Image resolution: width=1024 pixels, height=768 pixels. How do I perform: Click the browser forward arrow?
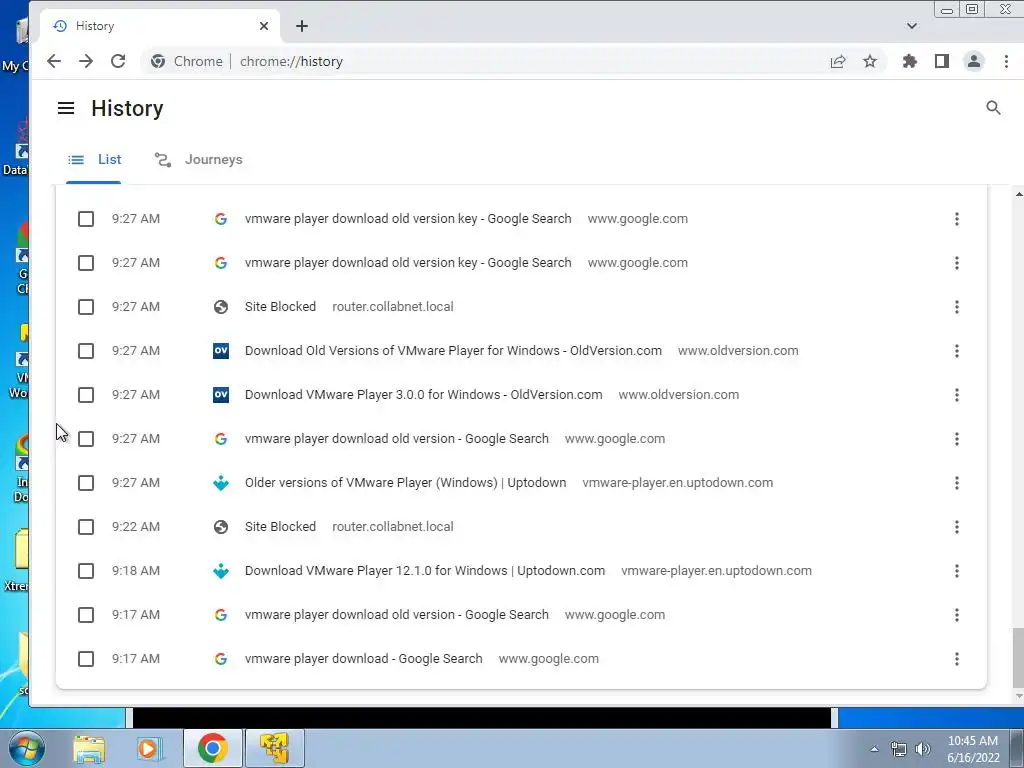(x=86, y=61)
